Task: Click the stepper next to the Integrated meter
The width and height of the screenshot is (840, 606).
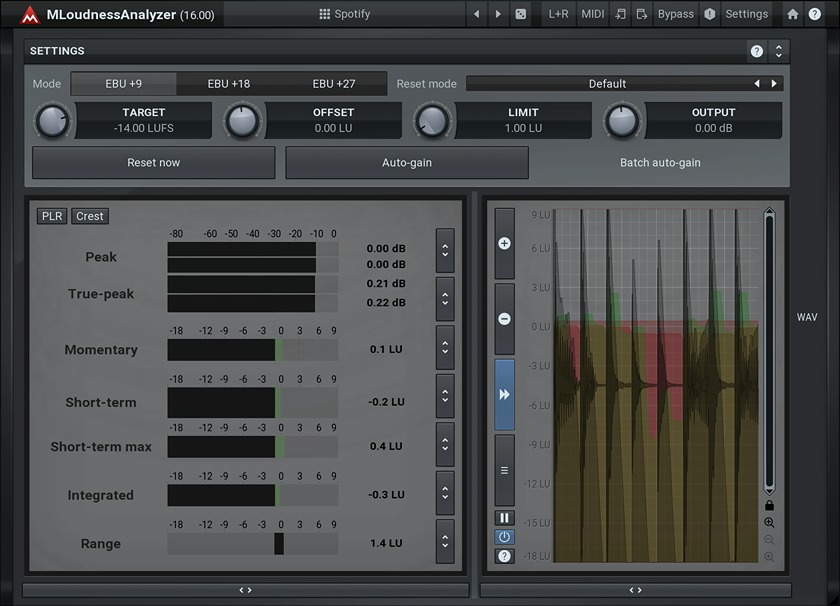Action: 444,492
